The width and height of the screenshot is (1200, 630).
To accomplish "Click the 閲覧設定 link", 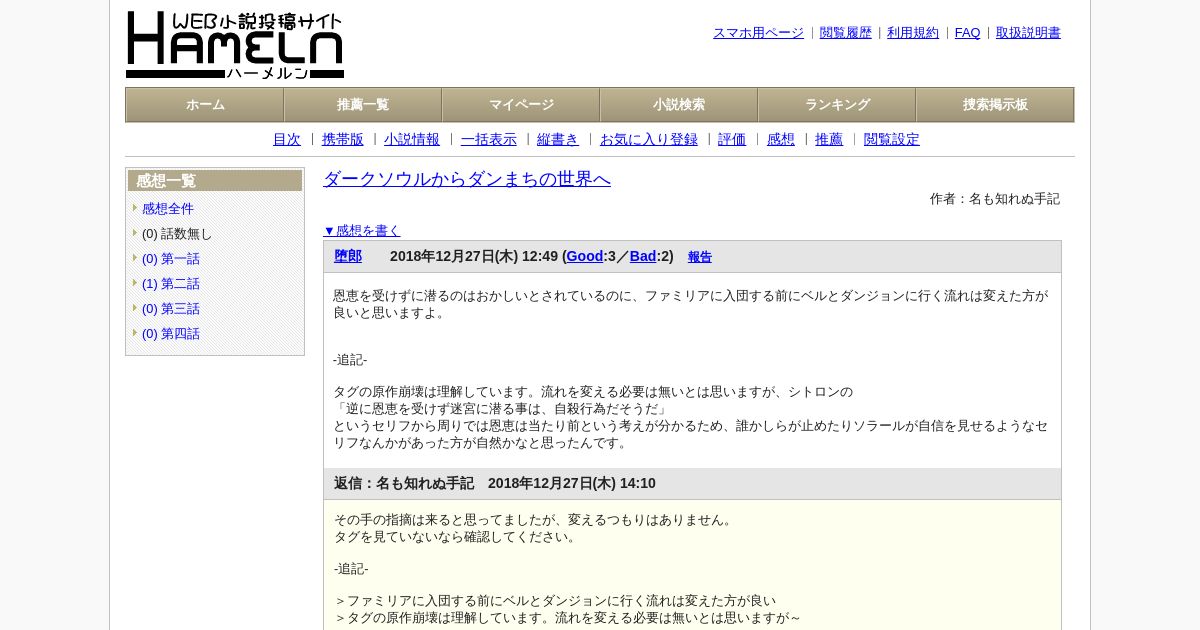I will pos(892,140).
